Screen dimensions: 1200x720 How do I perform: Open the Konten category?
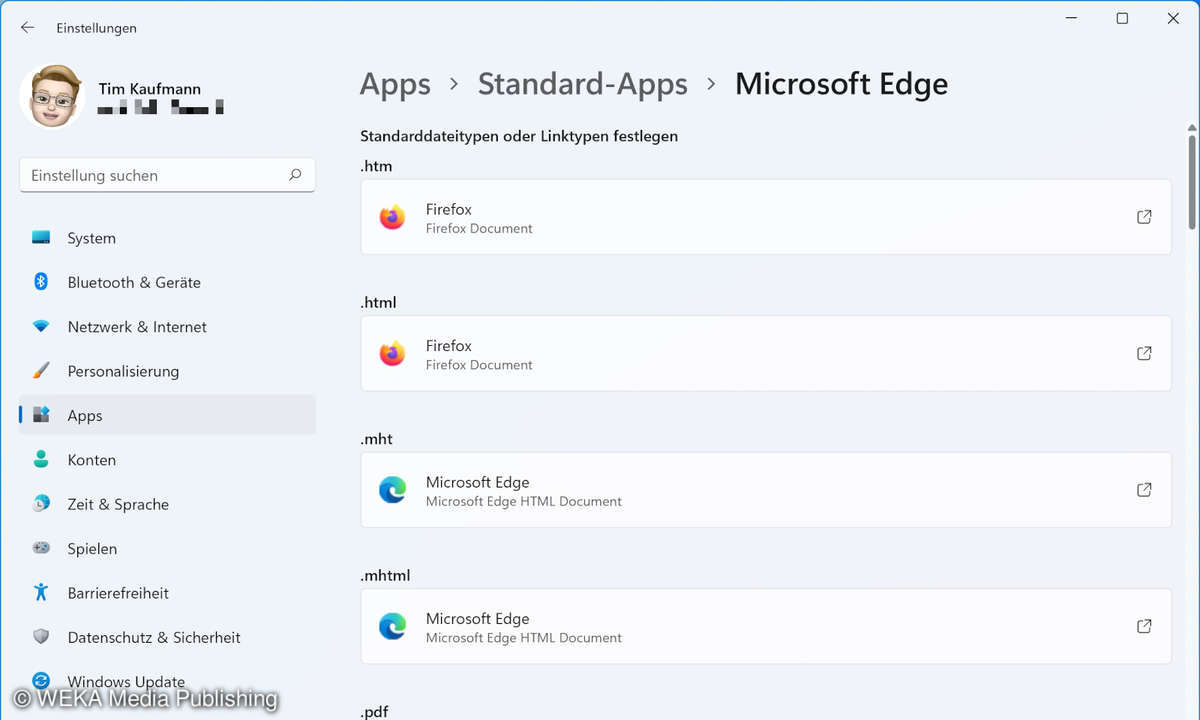[x=168, y=460]
